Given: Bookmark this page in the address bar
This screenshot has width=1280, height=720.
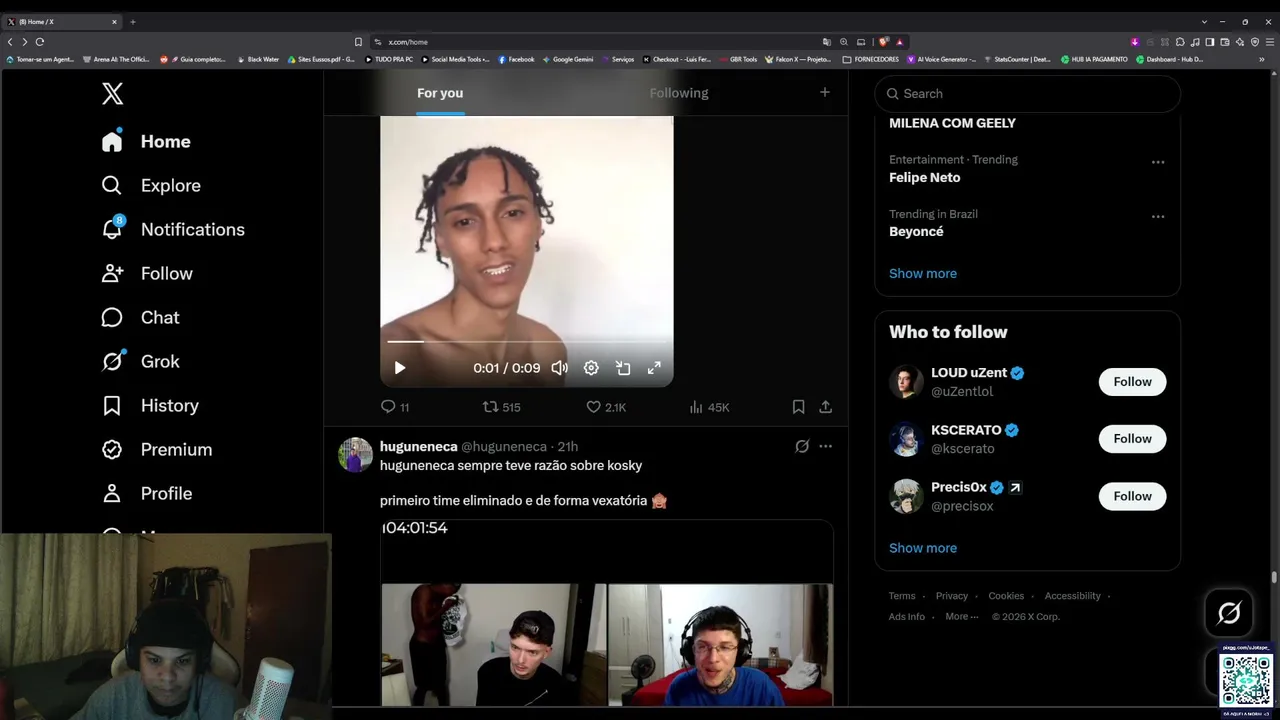Looking at the screenshot, I should click(x=358, y=42).
